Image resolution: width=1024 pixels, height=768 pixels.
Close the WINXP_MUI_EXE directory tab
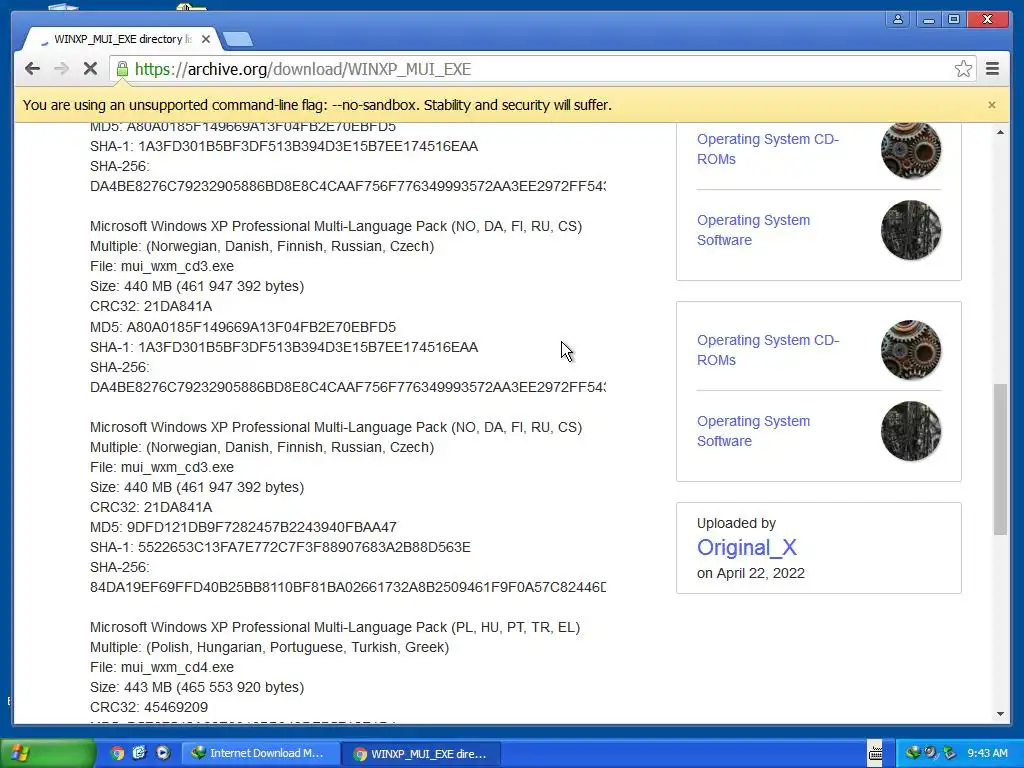pos(206,39)
